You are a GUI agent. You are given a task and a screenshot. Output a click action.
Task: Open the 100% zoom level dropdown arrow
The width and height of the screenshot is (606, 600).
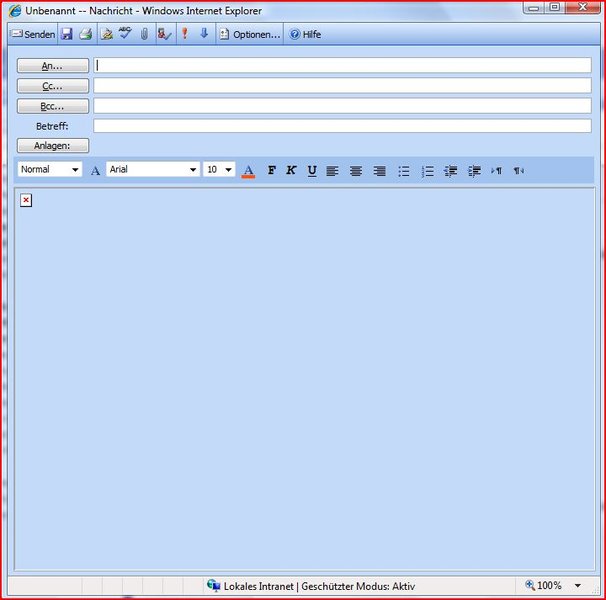tap(577, 586)
